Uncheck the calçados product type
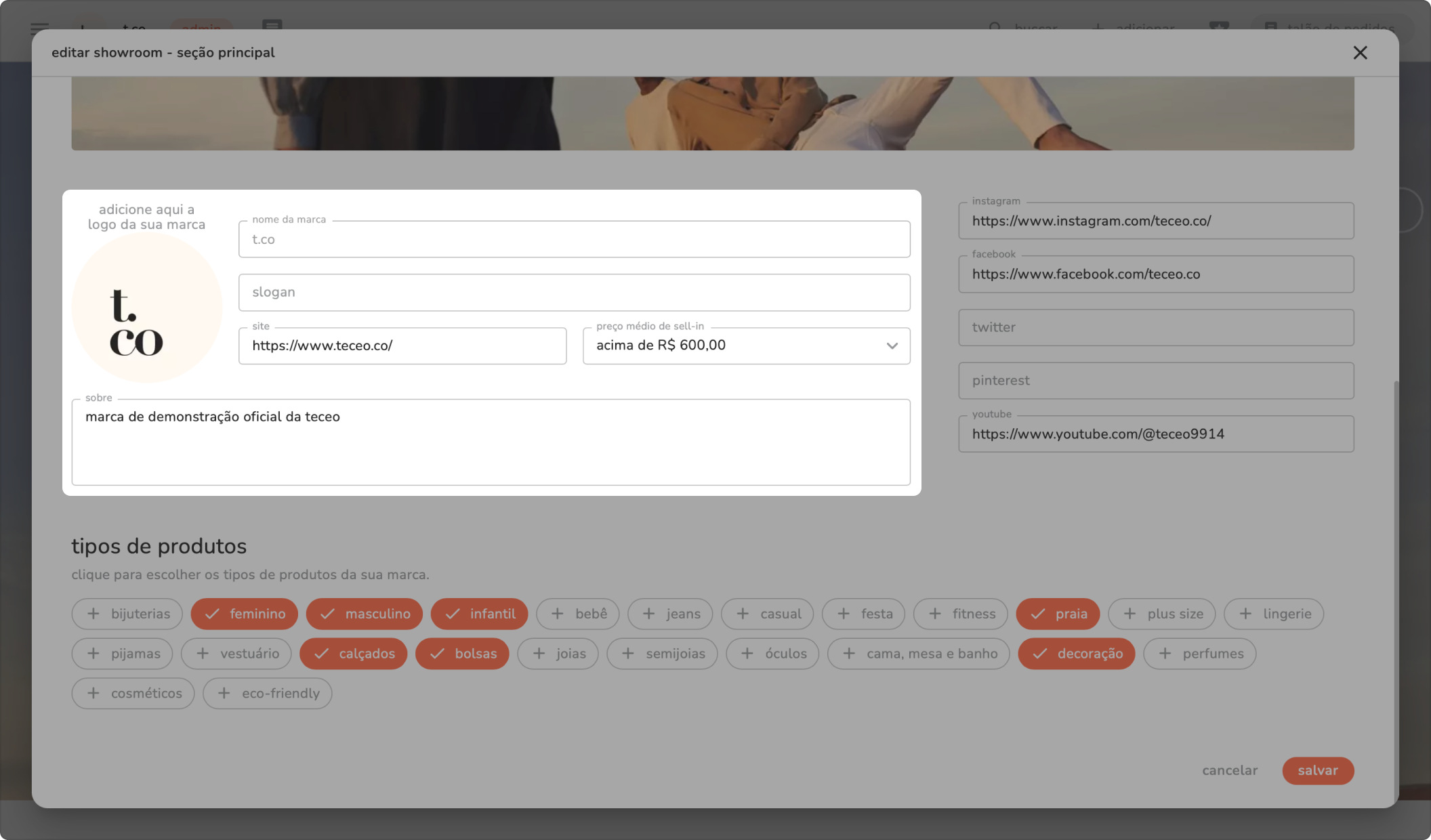 [x=354, y=654]
